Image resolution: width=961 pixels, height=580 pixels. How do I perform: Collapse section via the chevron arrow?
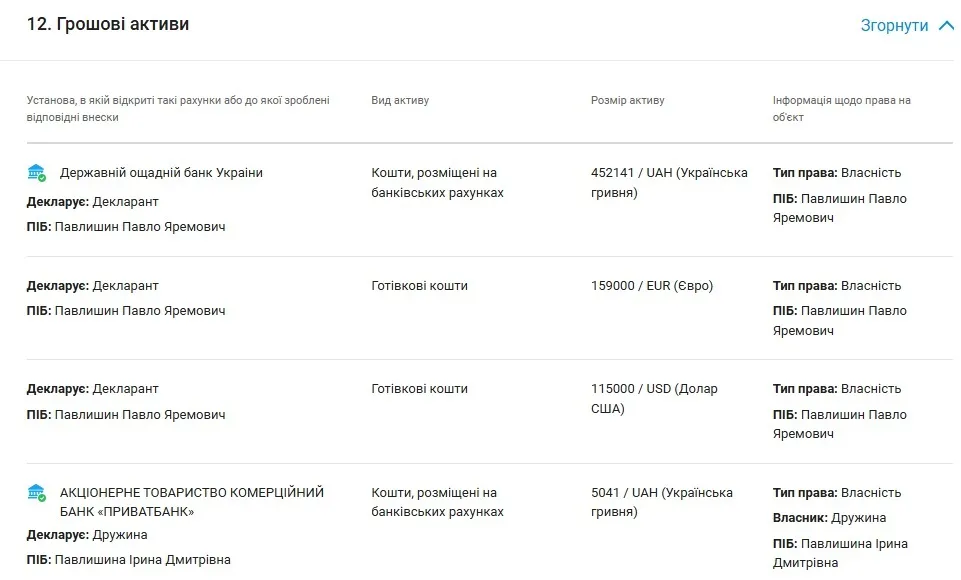pyautogui.click(x=946, y=26)
